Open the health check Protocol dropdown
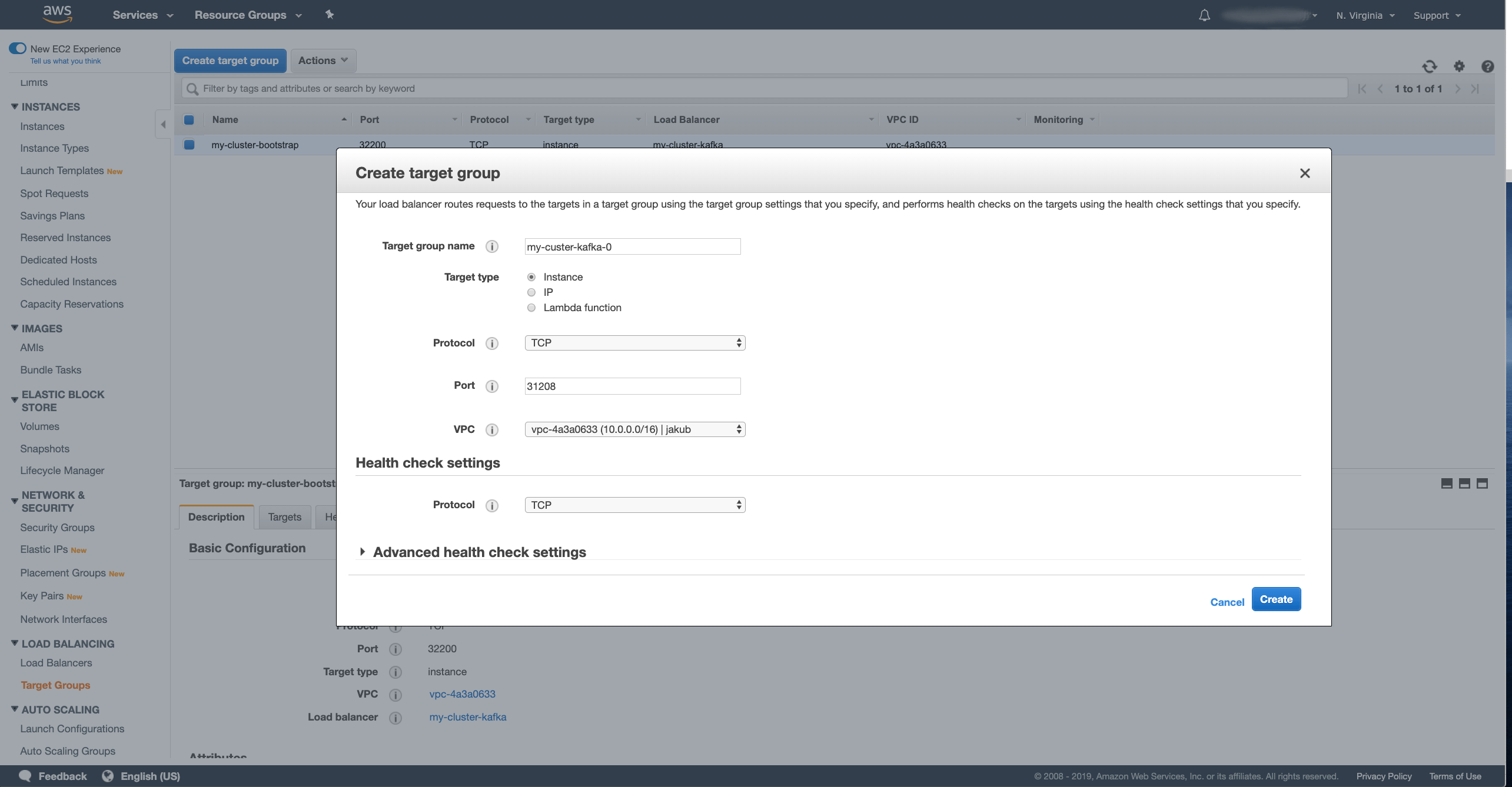The height and width of the screenshot is (787, 1512). click(x=635, y=505)
